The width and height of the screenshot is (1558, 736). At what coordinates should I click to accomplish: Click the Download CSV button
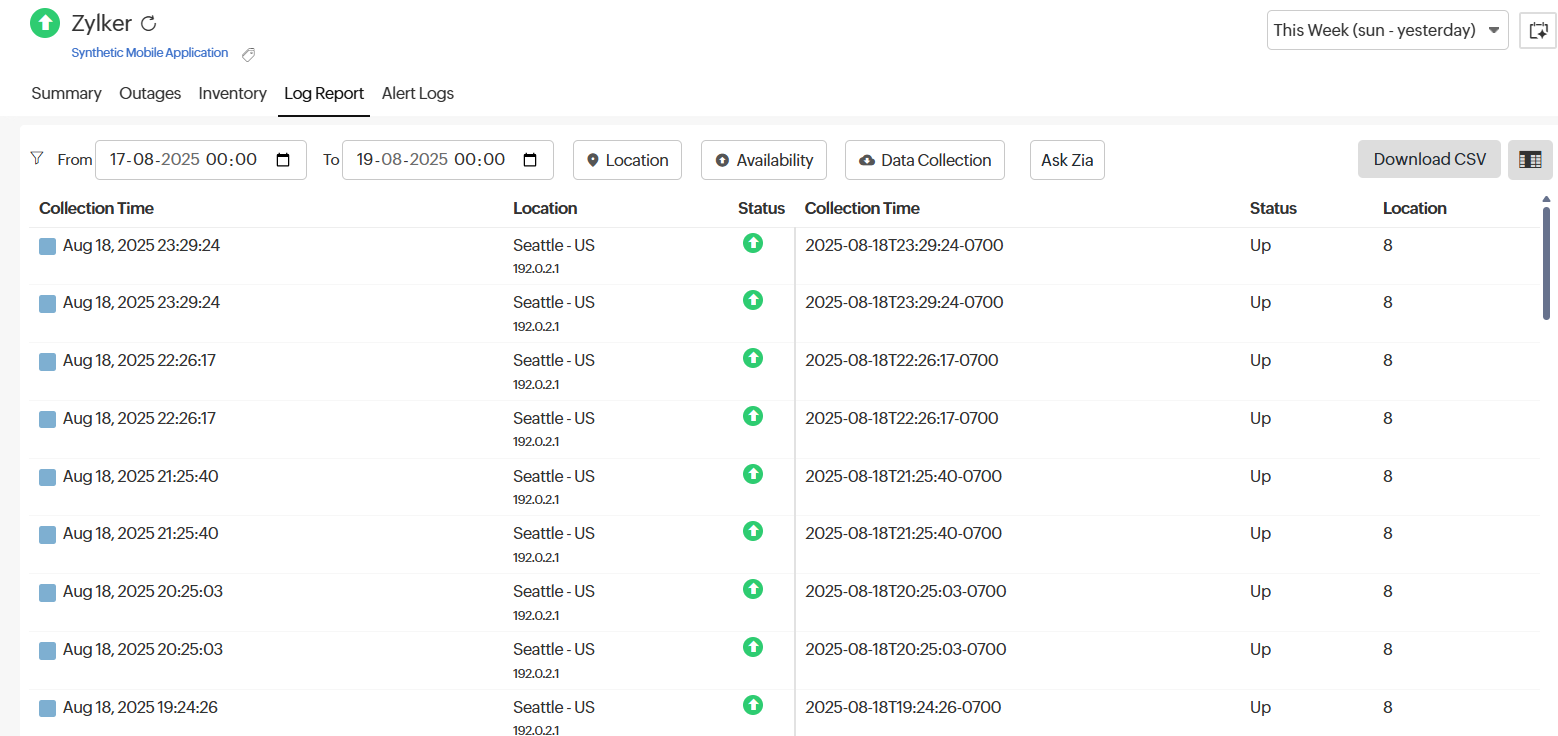pos(1429,160)
